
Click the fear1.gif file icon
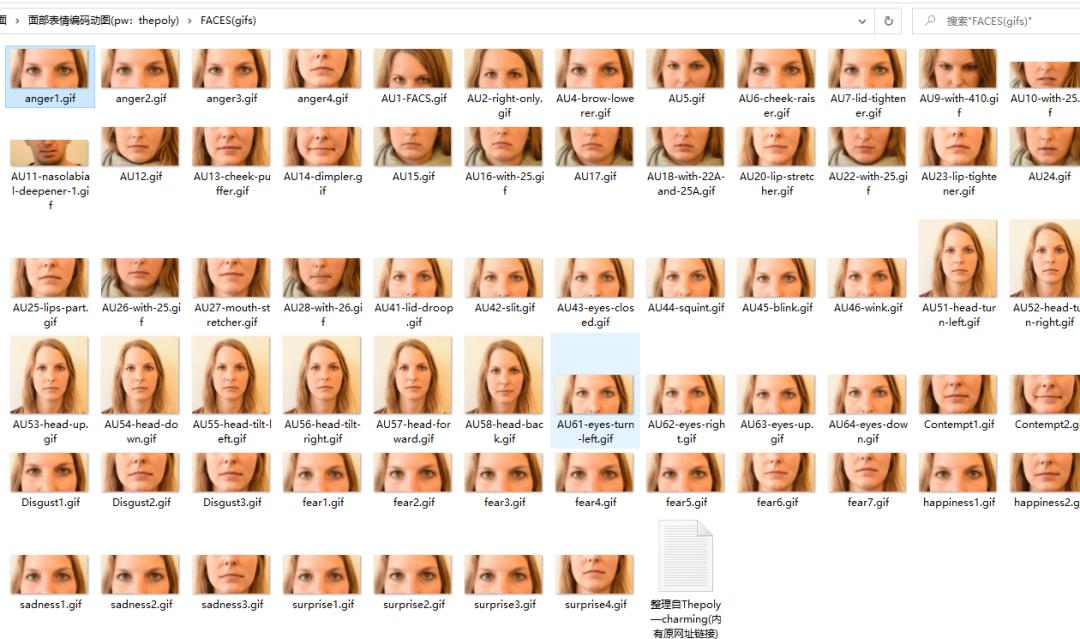pos(322,472)
